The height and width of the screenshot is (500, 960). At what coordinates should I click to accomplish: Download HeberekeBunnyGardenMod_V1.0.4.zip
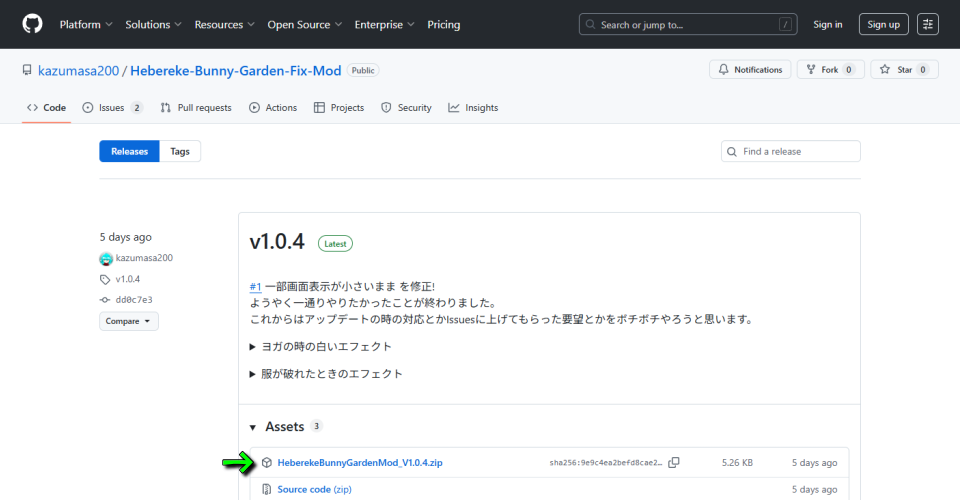[x=359, y=463]
